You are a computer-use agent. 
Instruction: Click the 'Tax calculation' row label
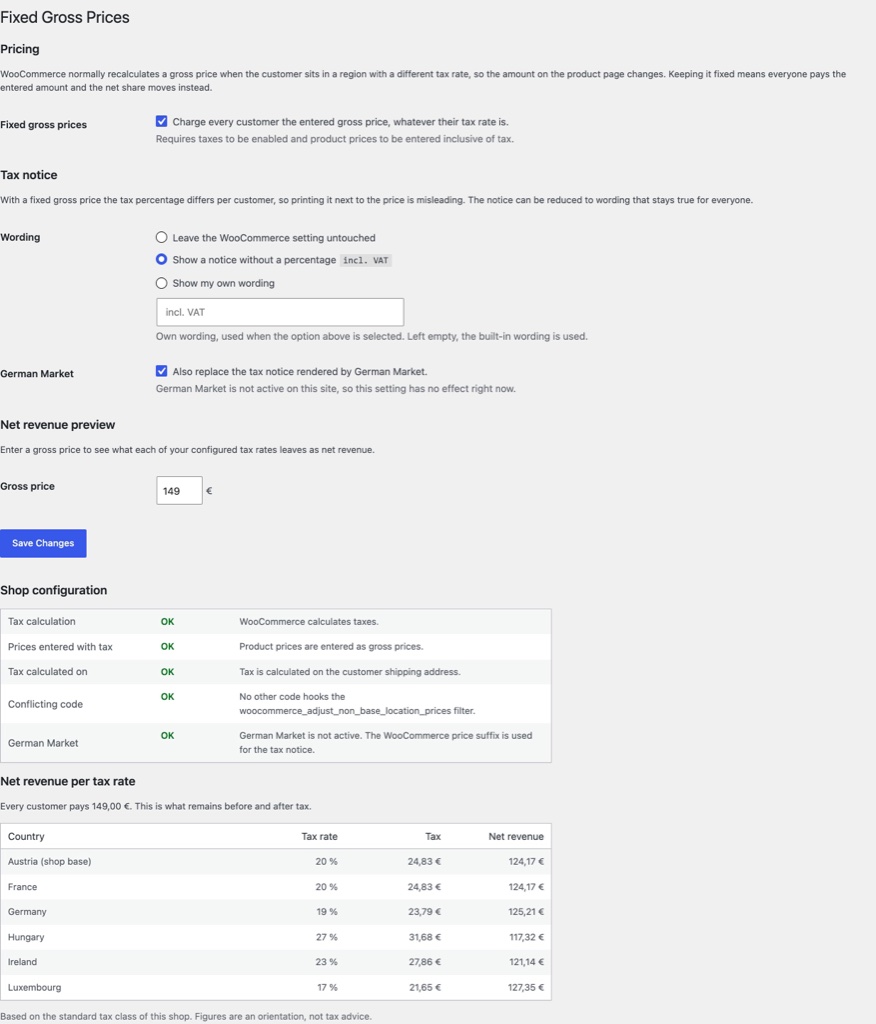42,622
